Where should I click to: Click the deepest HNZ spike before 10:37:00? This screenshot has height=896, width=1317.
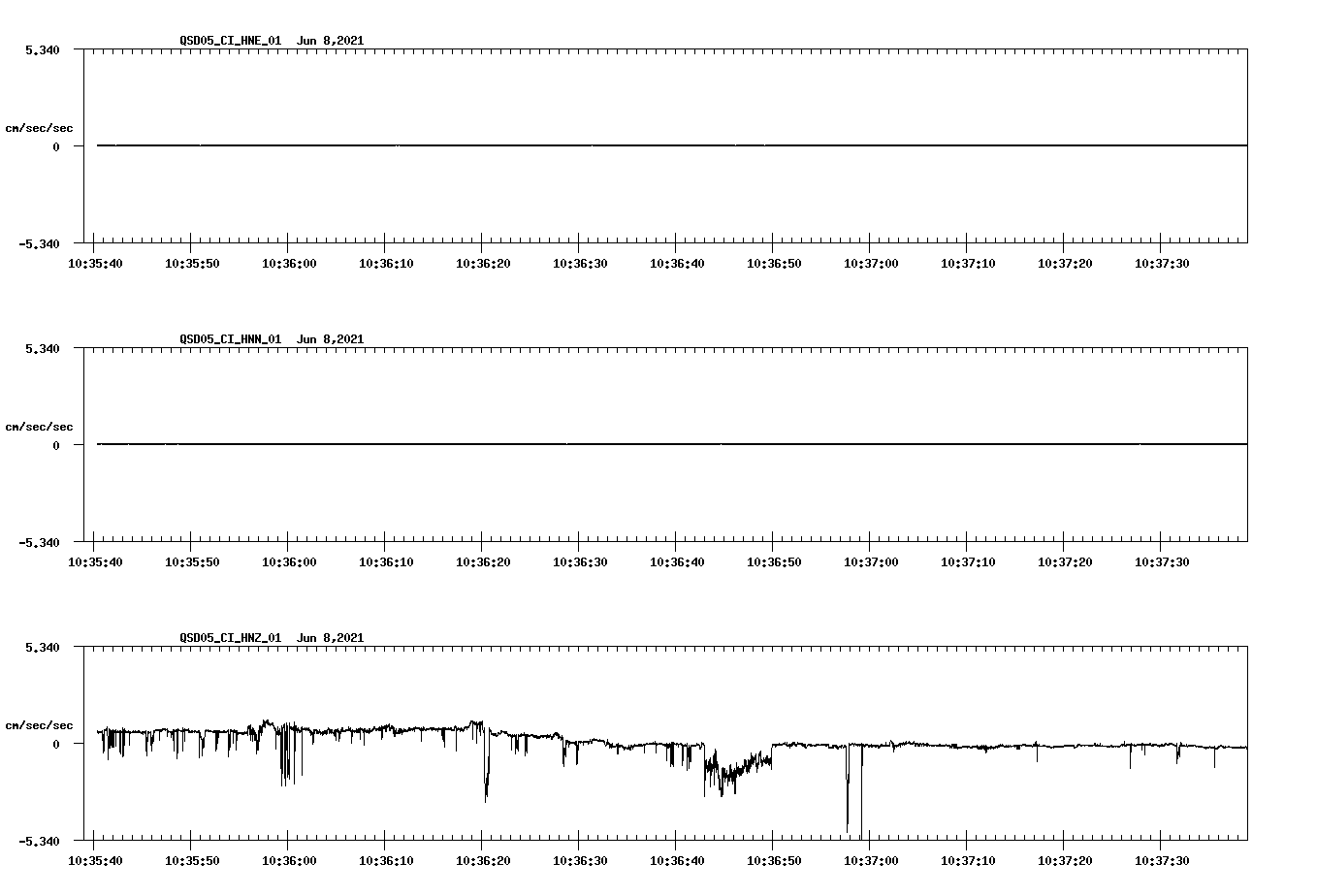tap(861, 790)
